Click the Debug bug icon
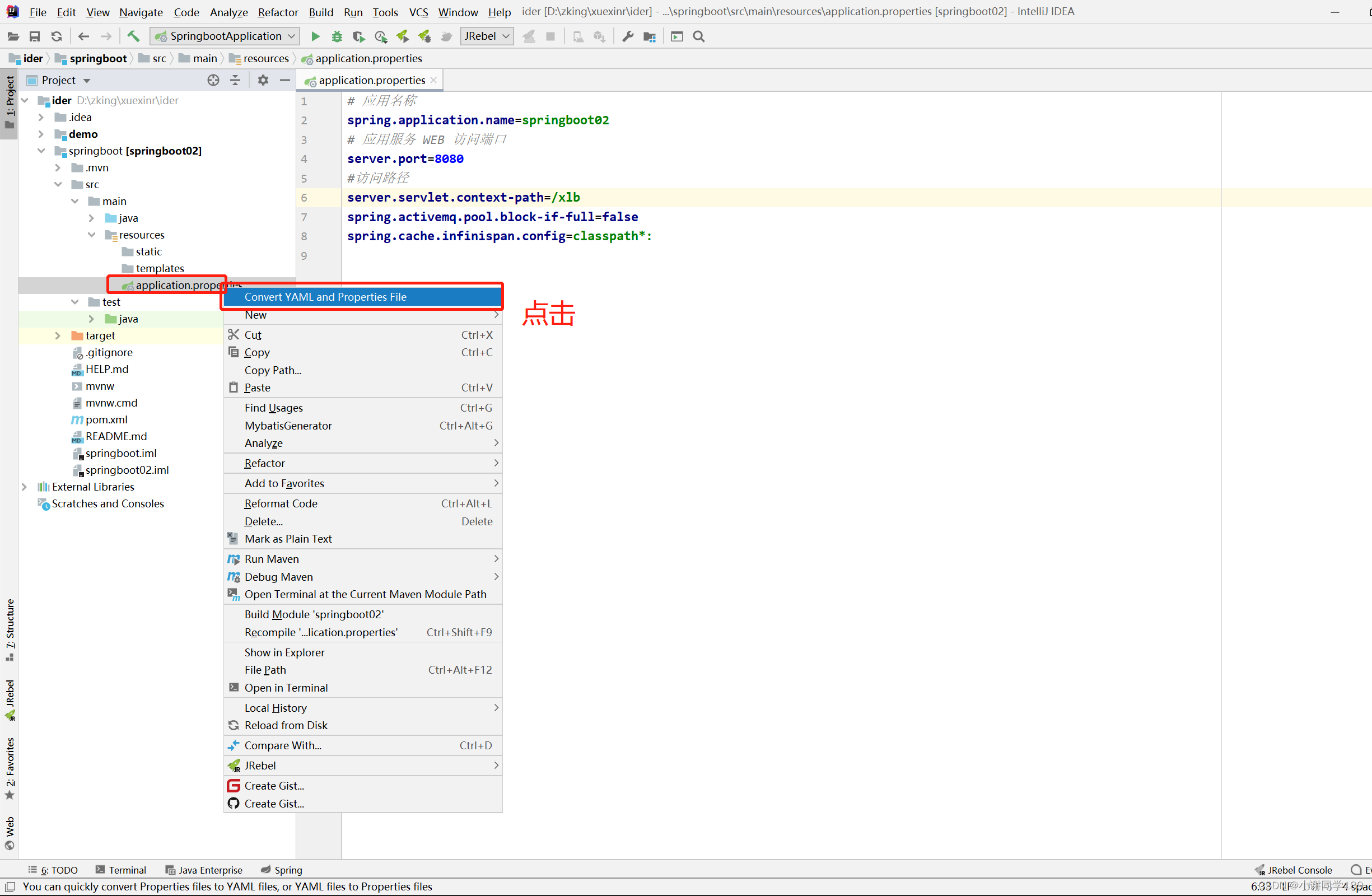The width and height of the screenshot is (1372, 896). click(x=337, y=36)
